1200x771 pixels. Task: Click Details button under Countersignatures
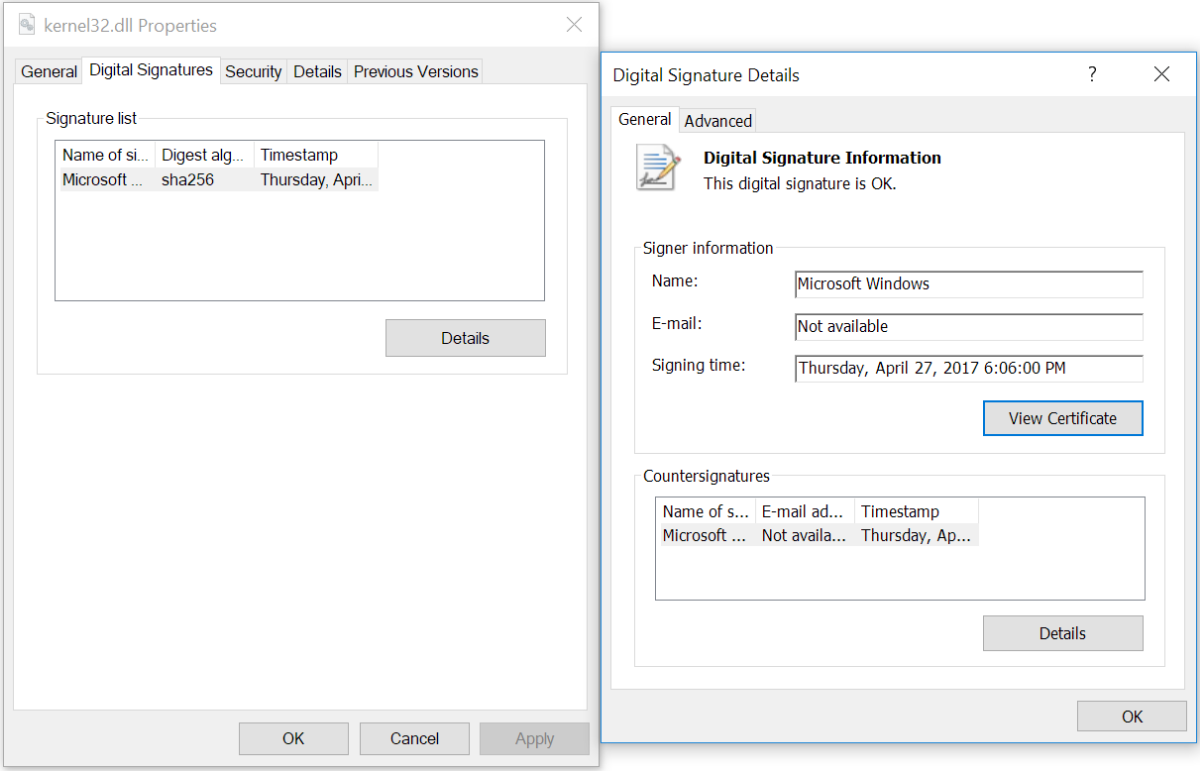(x=1062, y=633)
